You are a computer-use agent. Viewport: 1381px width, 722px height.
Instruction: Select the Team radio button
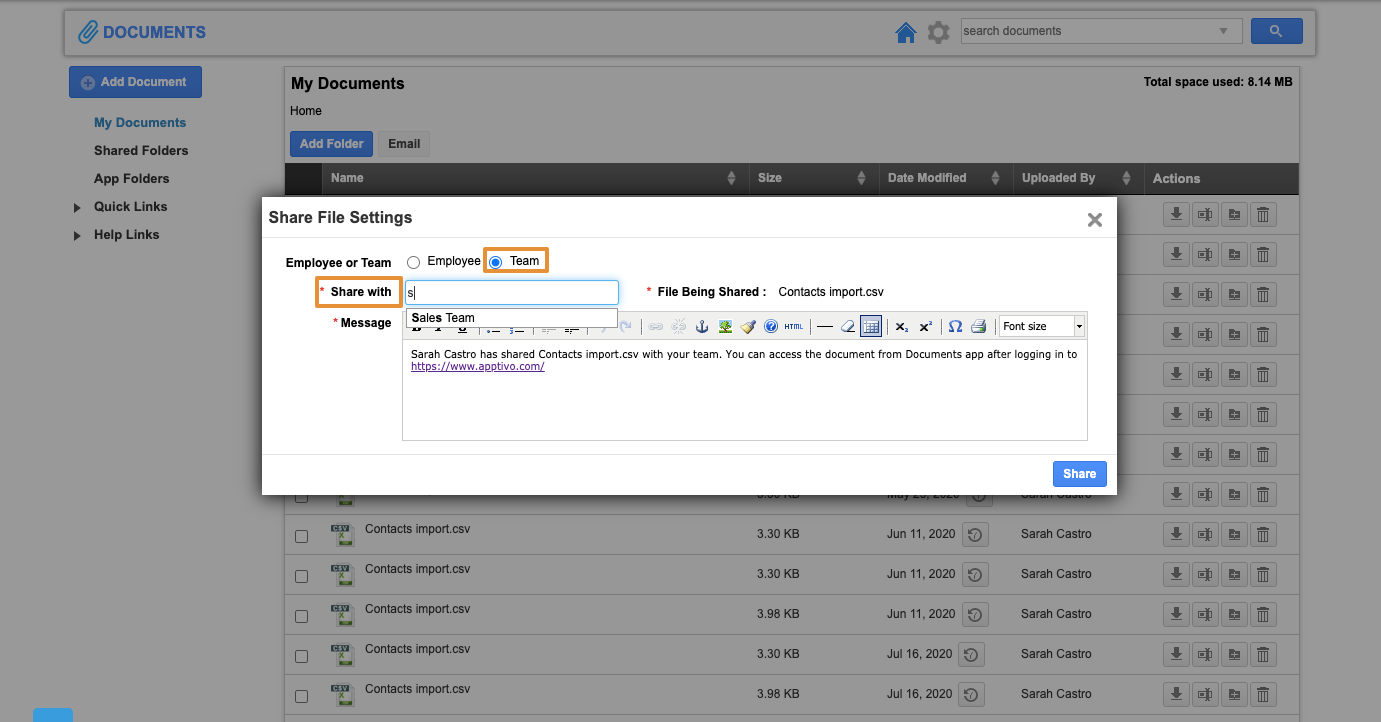pyautogui.click(x=496, y=262)
